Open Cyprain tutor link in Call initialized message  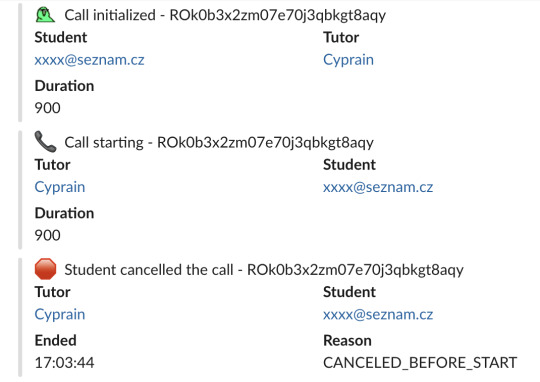348,60
